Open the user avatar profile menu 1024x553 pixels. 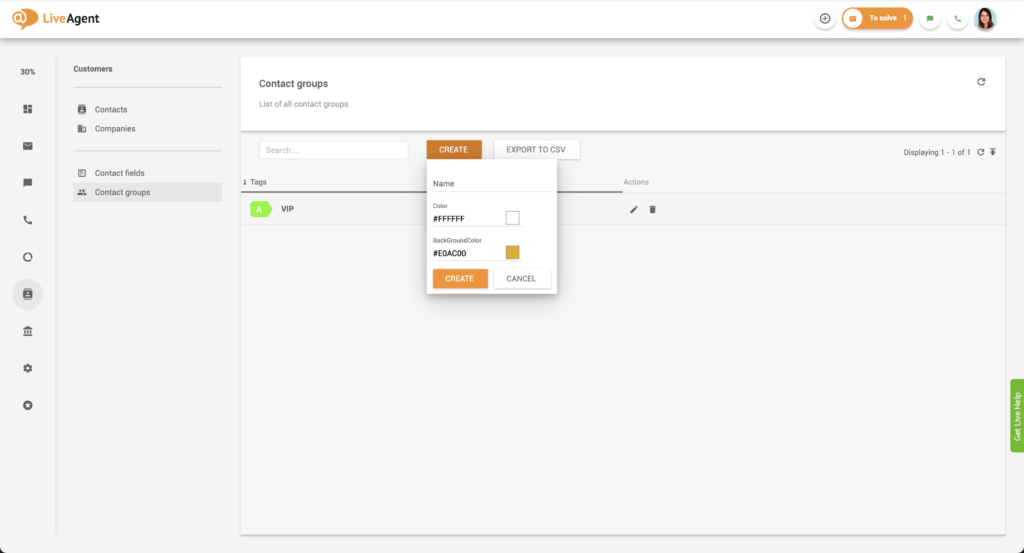pos(985,18)
